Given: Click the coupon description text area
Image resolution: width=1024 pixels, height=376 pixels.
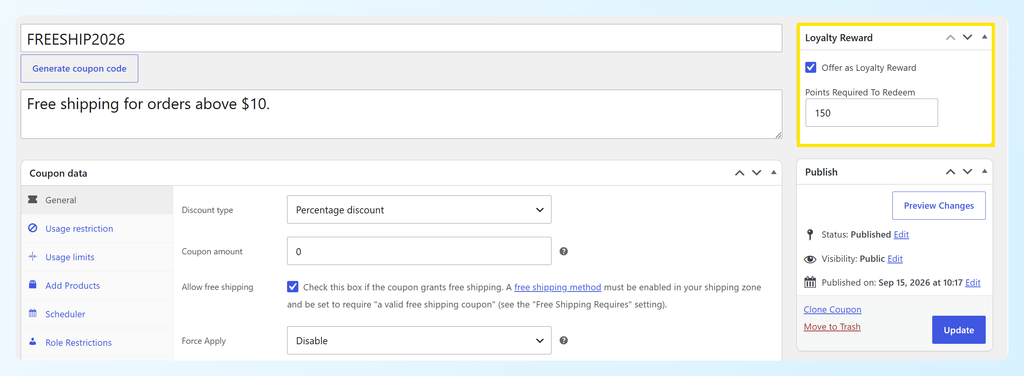Looking at the screenshot, I should click(x=401, y=114).
